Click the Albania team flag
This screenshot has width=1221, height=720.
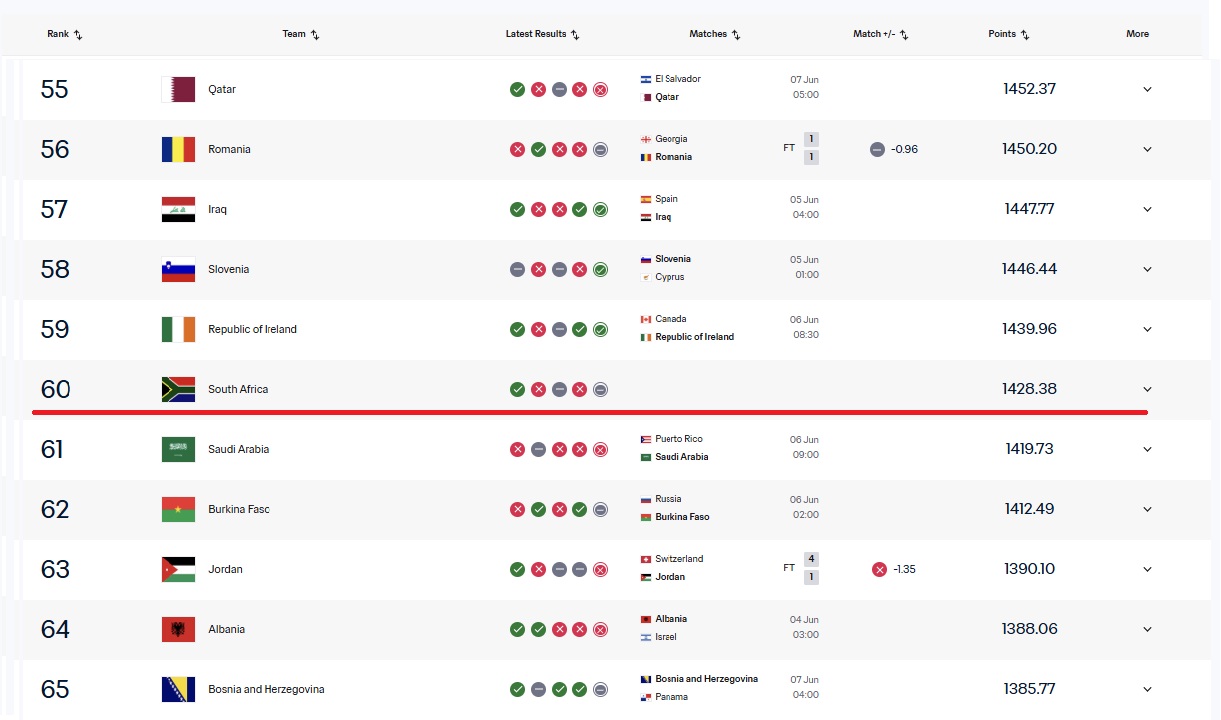(178, 629)
